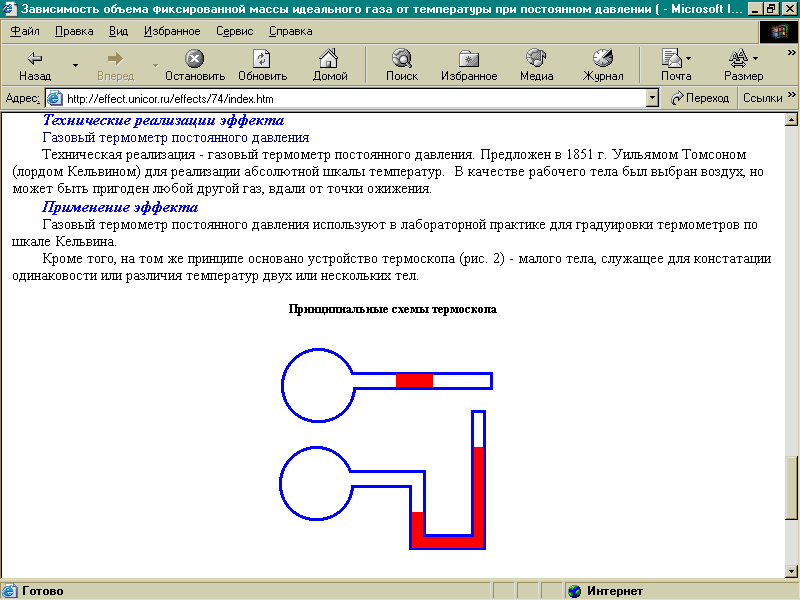The width and height of the screenshot is (800, 600).
Task: Open the Избранное menu in menu bar
Action: point(172,31)
